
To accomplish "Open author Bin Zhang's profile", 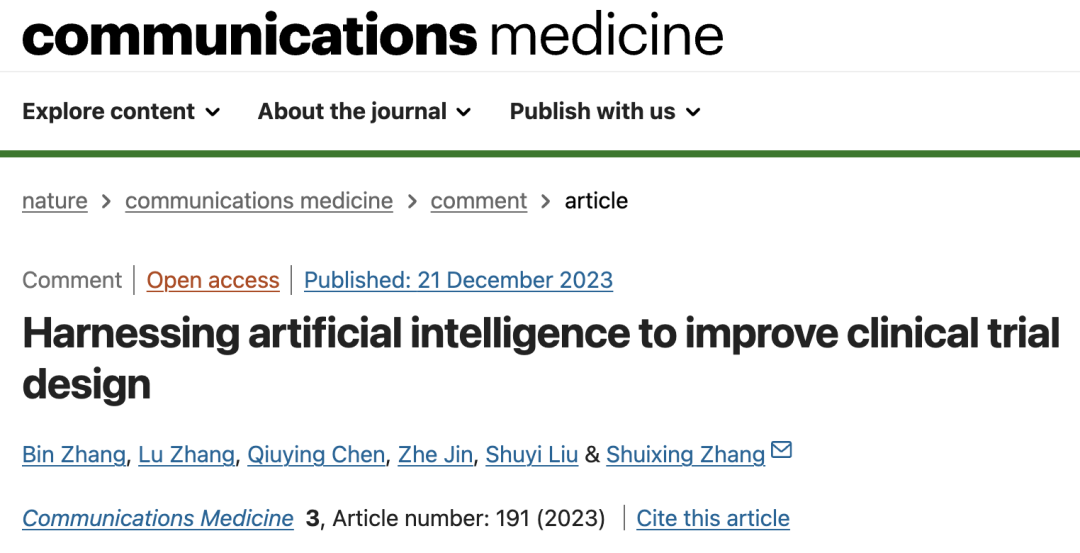I will (x=74, y=455).
